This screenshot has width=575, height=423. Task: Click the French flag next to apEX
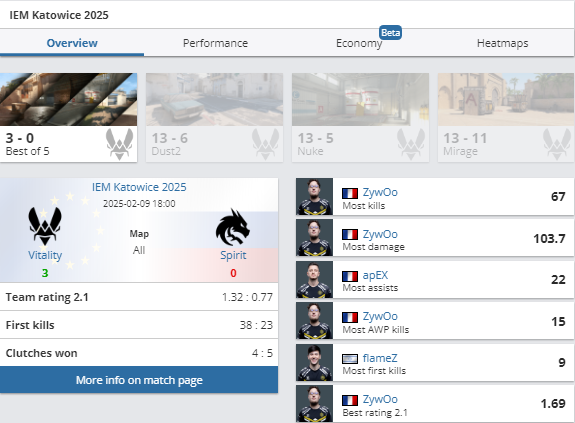(x=350, y=276)
